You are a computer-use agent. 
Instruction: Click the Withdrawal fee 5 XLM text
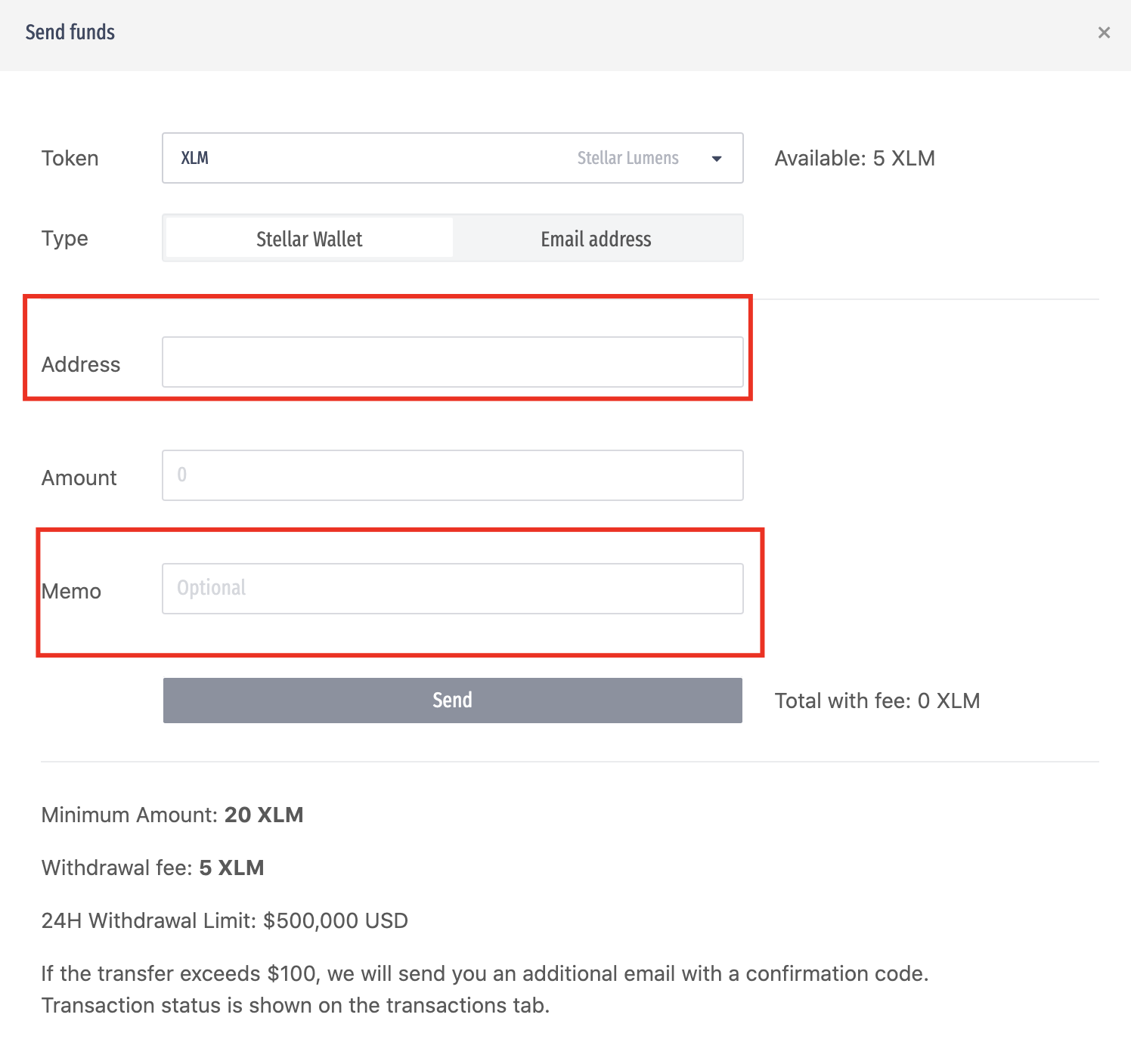pos(153,868)
